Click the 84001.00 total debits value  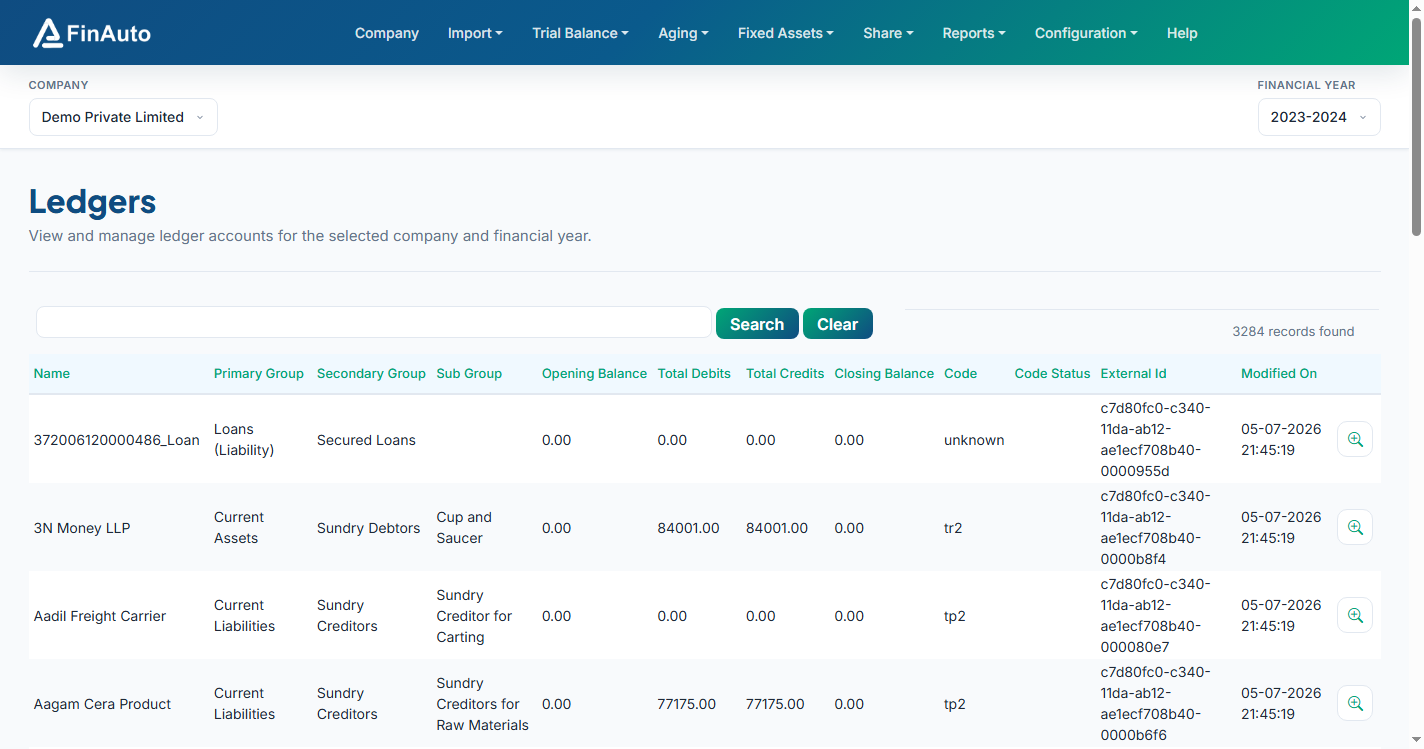point(688,528)
